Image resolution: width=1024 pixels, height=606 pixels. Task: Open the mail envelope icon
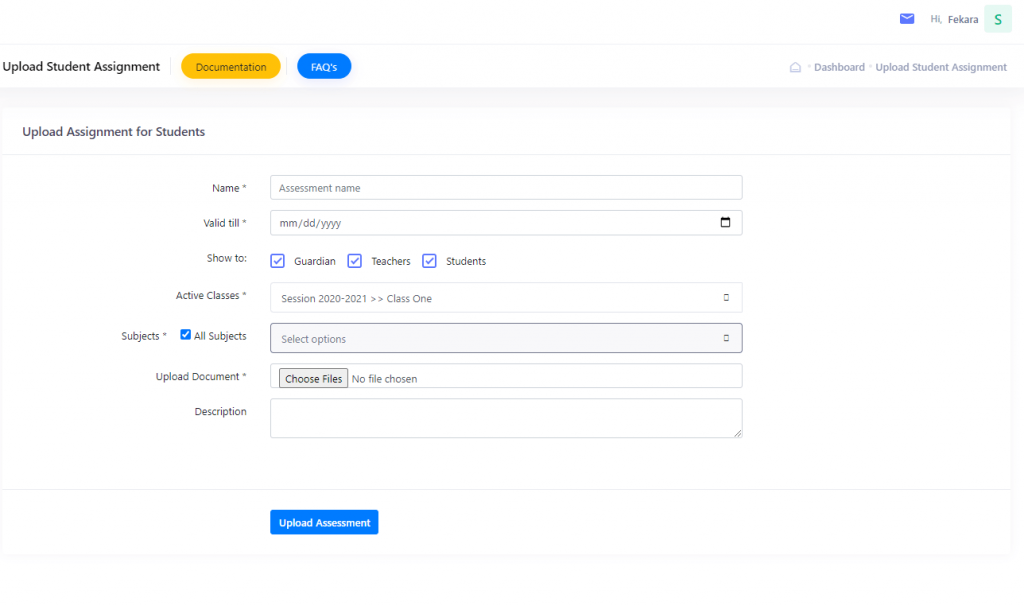coord(907,19)
